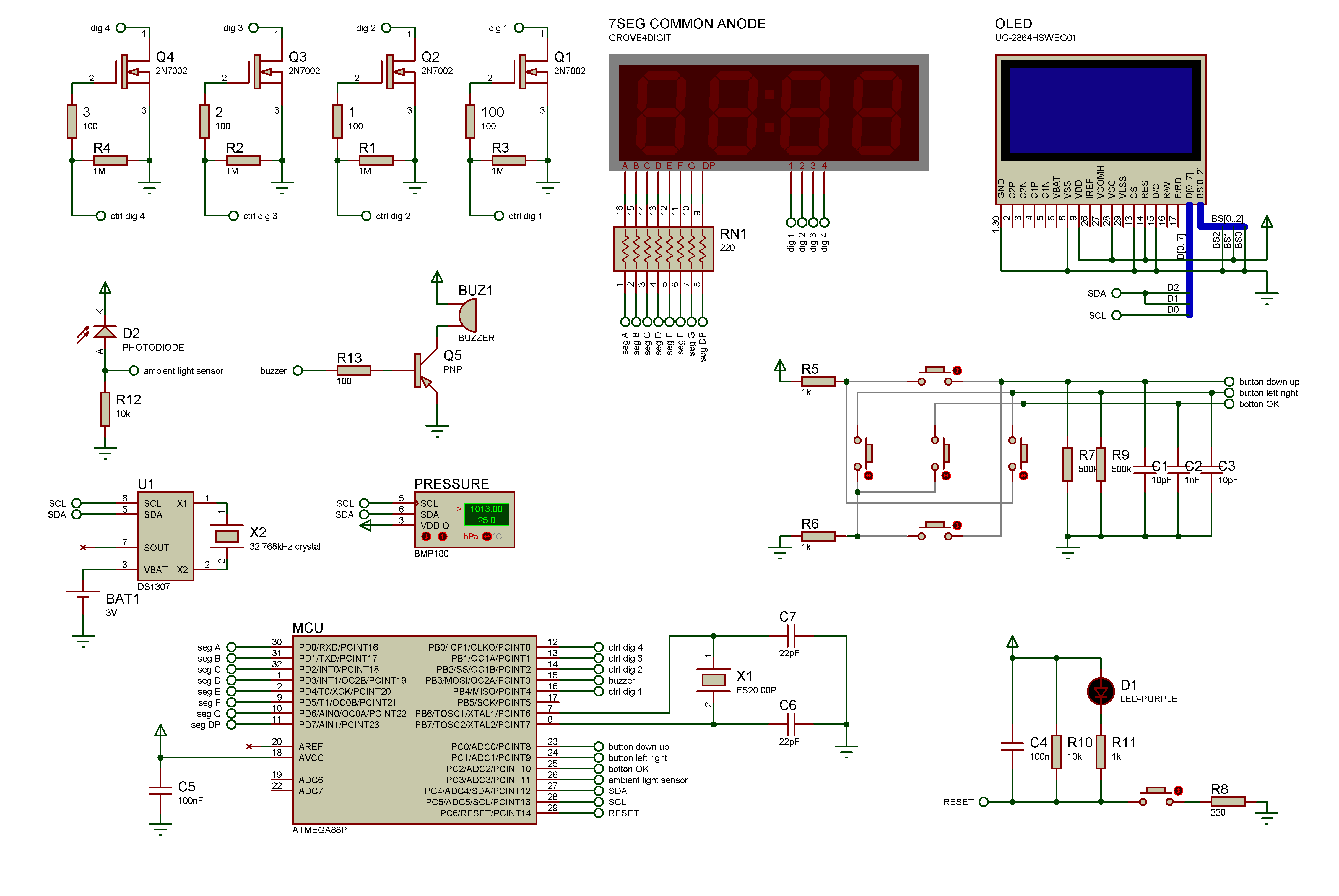The width and height of the screenshot is (1339, 896).
Task: Select the D2 photodiode symbol
Action: tap(105, 332)
